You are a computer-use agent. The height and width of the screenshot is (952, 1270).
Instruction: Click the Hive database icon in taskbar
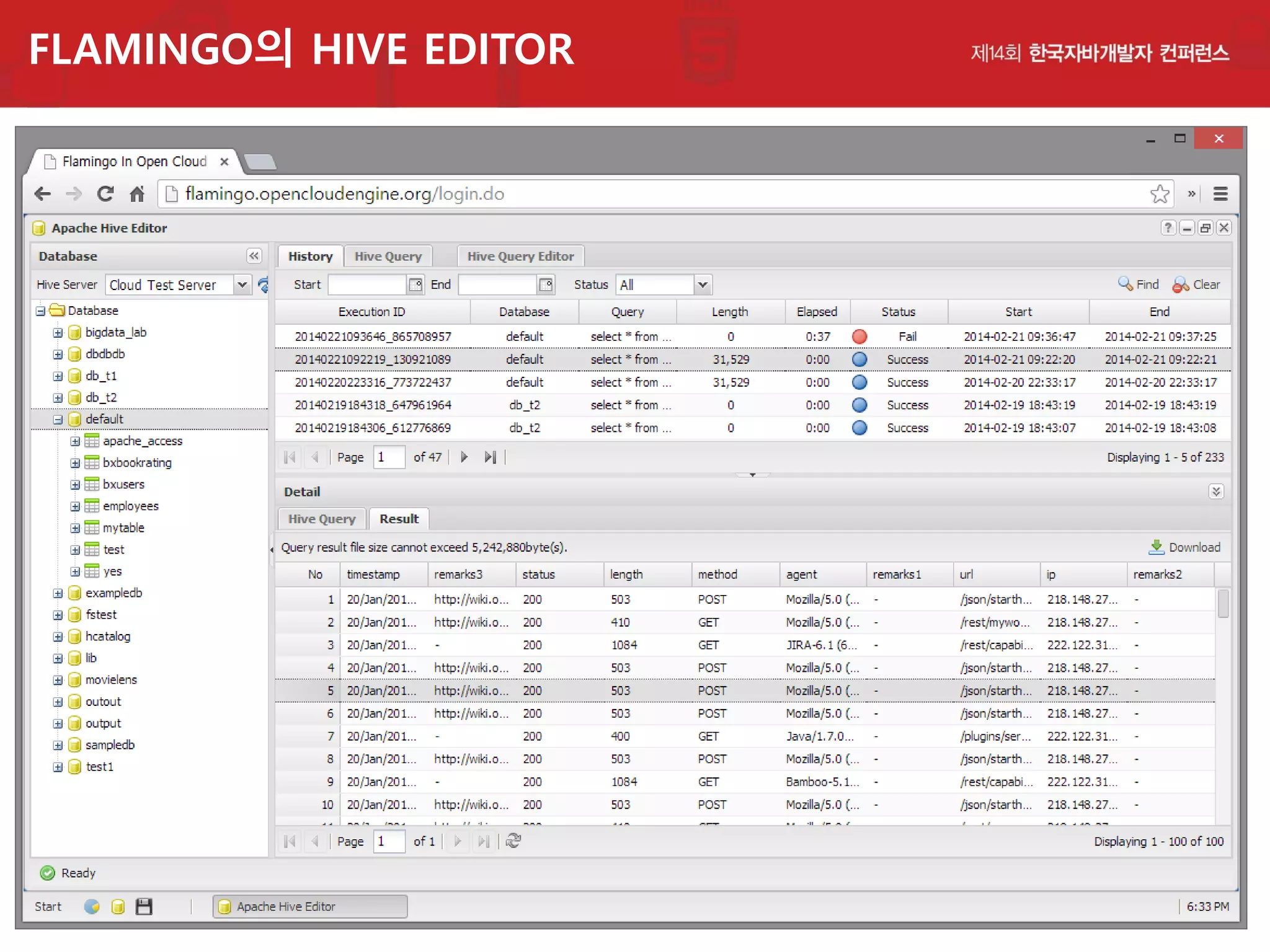[118, 907]
